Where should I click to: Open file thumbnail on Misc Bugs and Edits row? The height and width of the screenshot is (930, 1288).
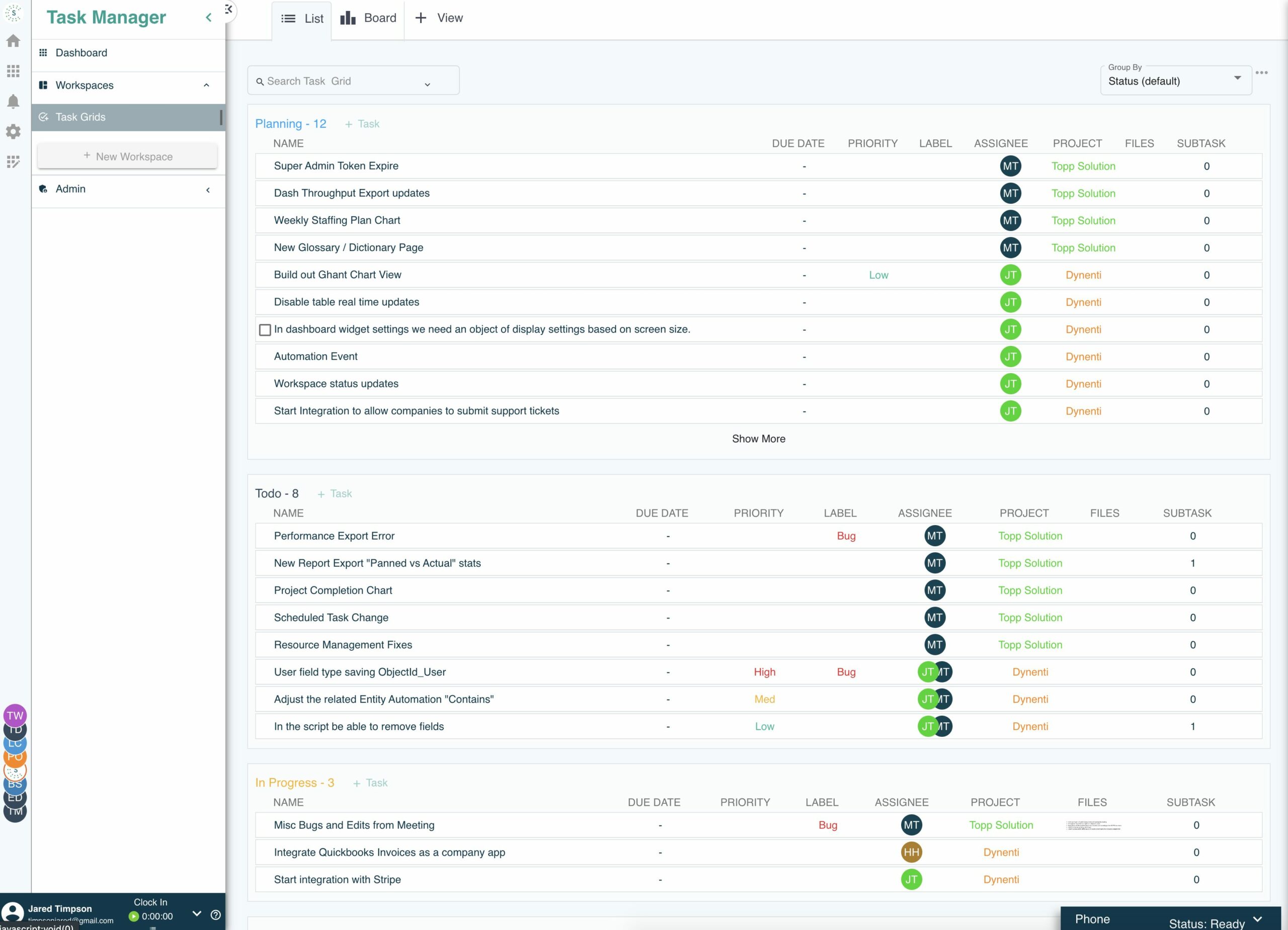[x=1093, y=825]
